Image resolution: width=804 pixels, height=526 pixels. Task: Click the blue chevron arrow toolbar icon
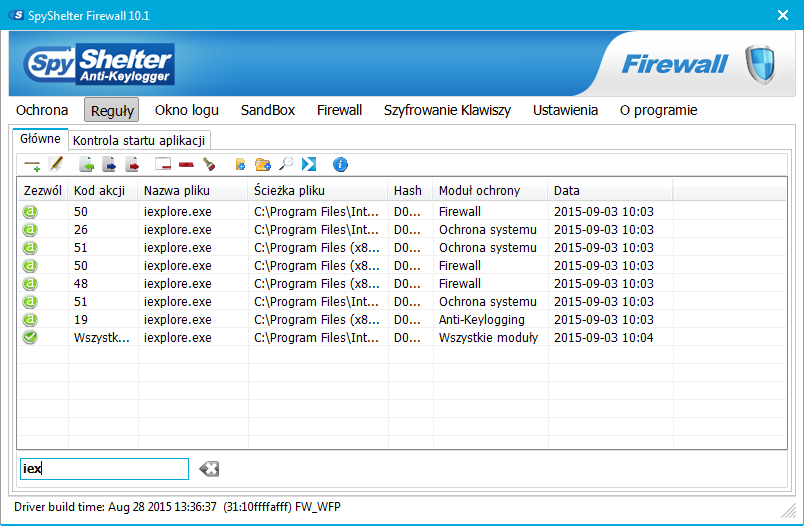309,165
